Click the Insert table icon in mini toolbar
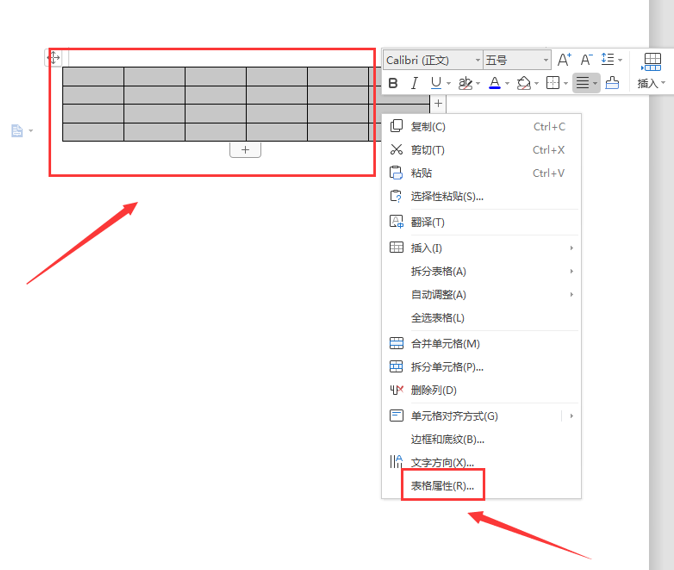Screen dimensions: 674x570 tap(652, 62)
